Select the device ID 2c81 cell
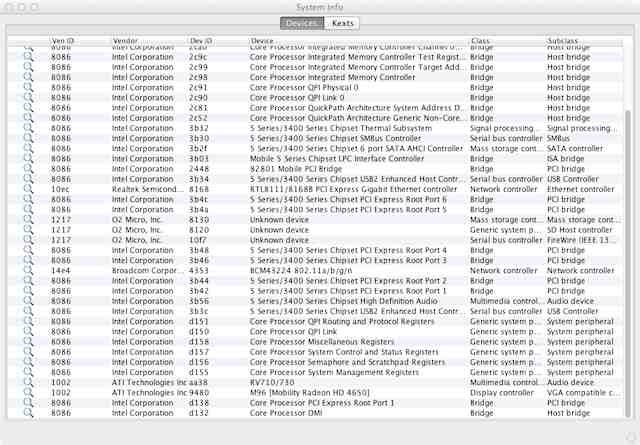The width and height of the screenshot is (640, 445). (198, 108)
